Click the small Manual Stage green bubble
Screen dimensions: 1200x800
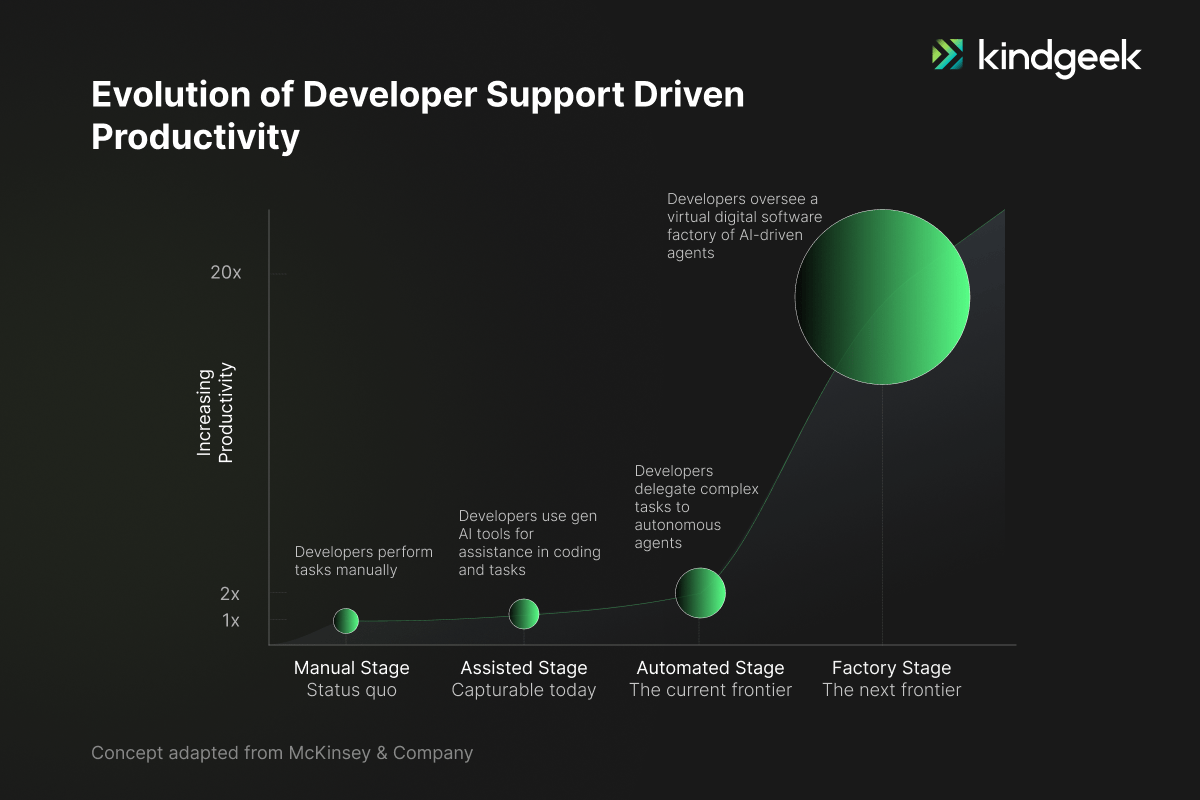346,621
